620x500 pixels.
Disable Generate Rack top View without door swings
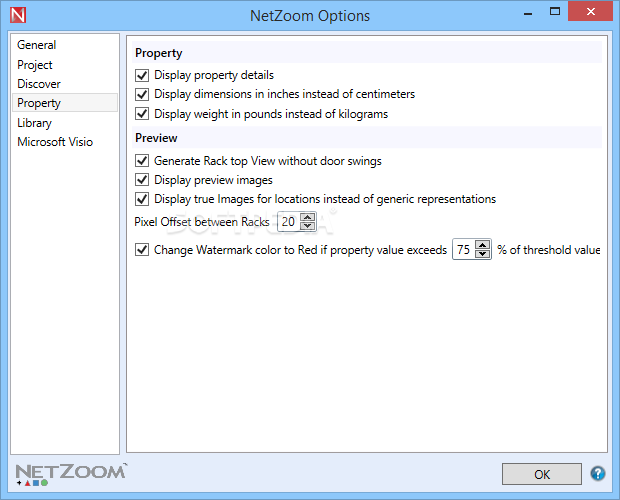tap(142, 160)
